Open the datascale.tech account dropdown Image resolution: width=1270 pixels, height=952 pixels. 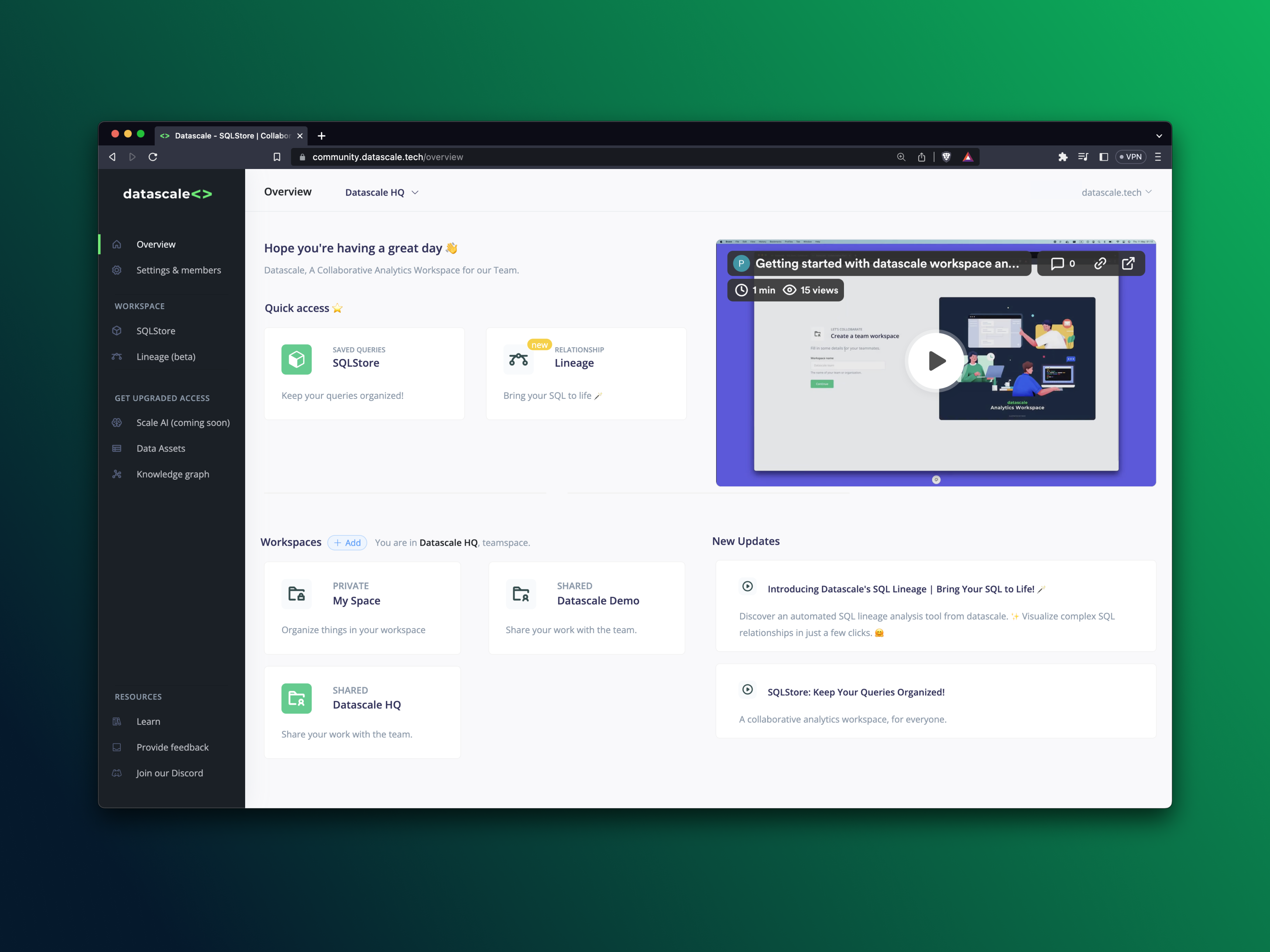click(1117, 192)
